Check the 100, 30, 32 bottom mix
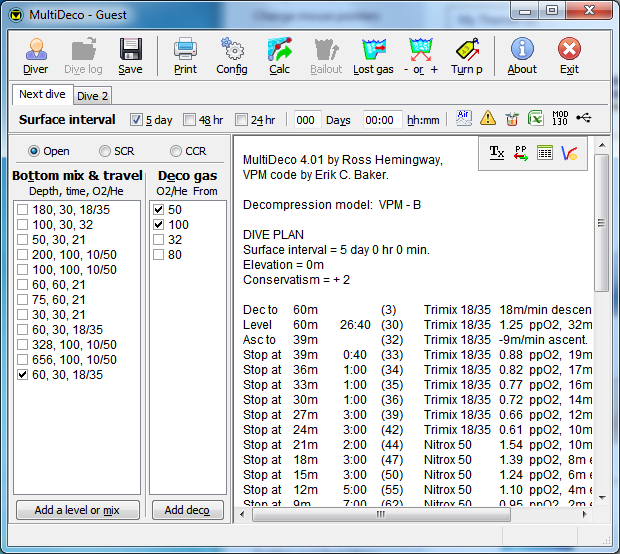Screen dimensions: 620x554 click(x=23, y=225)
